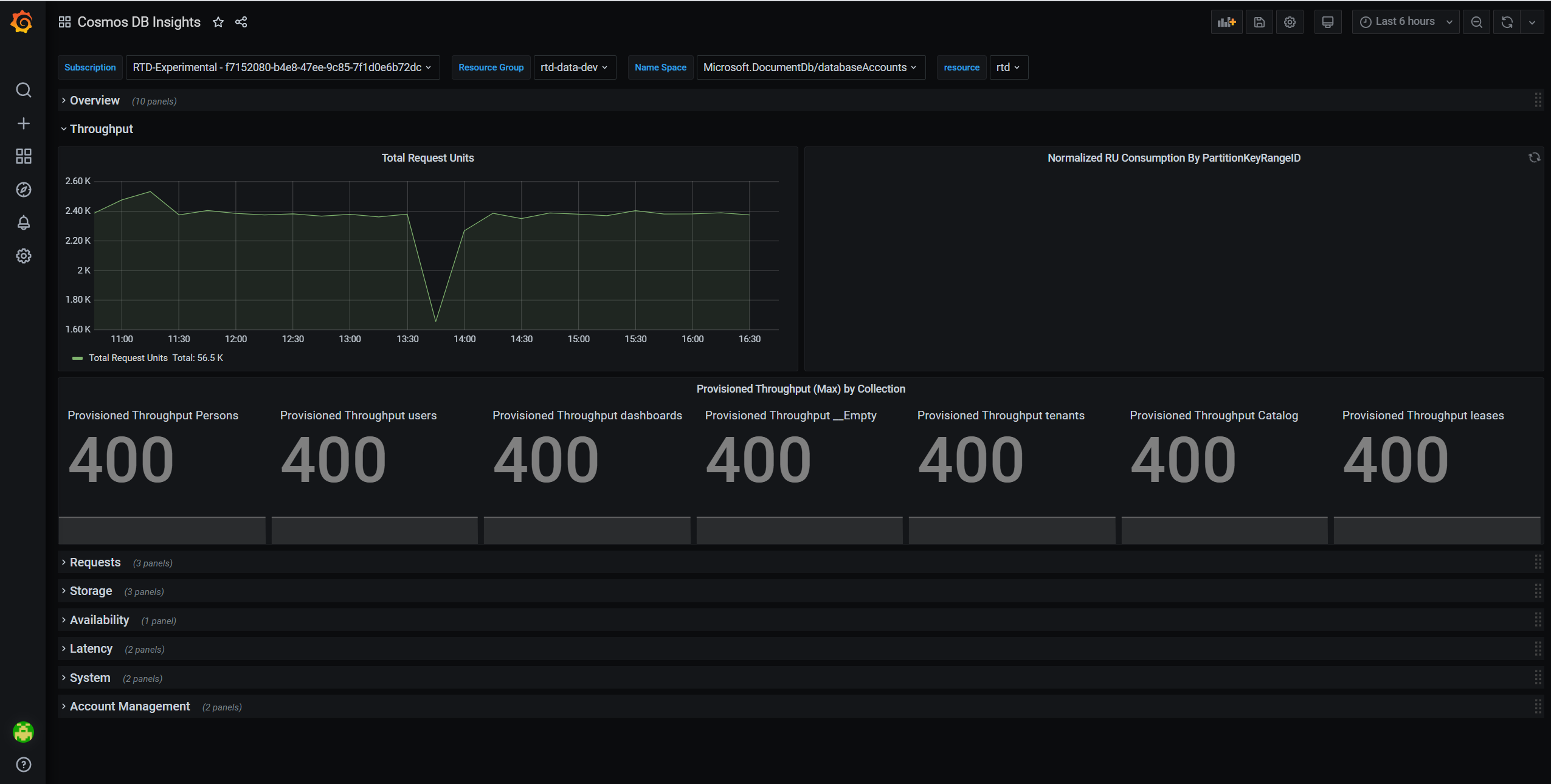The image size is (1551, 784).
Task: Toggle the Total Request Units legend series
Action: 128,358
